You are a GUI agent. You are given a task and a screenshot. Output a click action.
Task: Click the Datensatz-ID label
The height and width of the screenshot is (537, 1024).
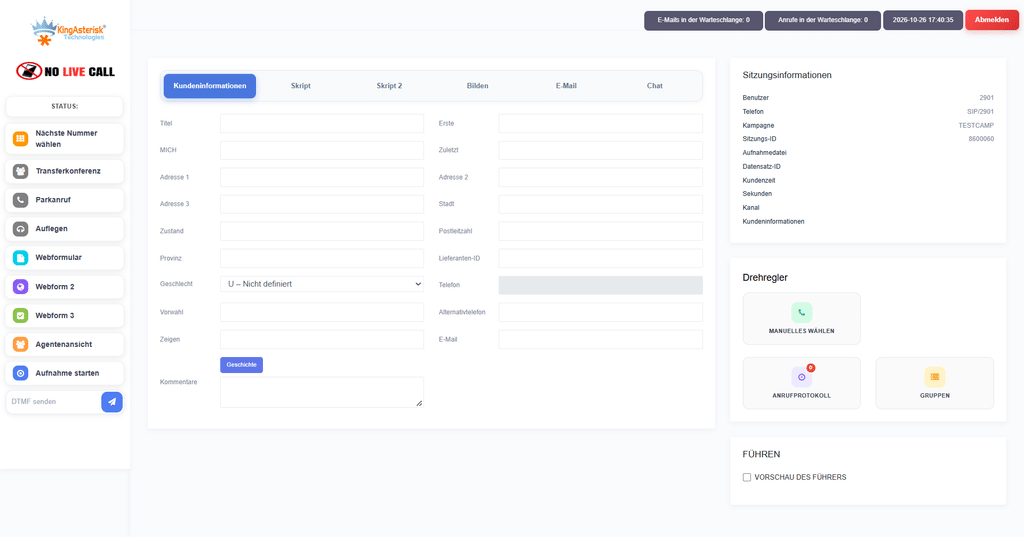761,167
